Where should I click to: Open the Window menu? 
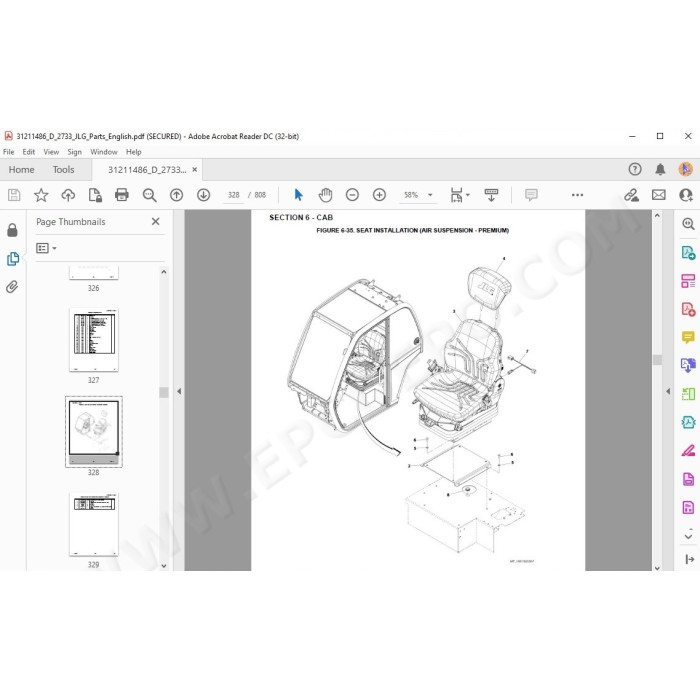click(x=104, y=152)
